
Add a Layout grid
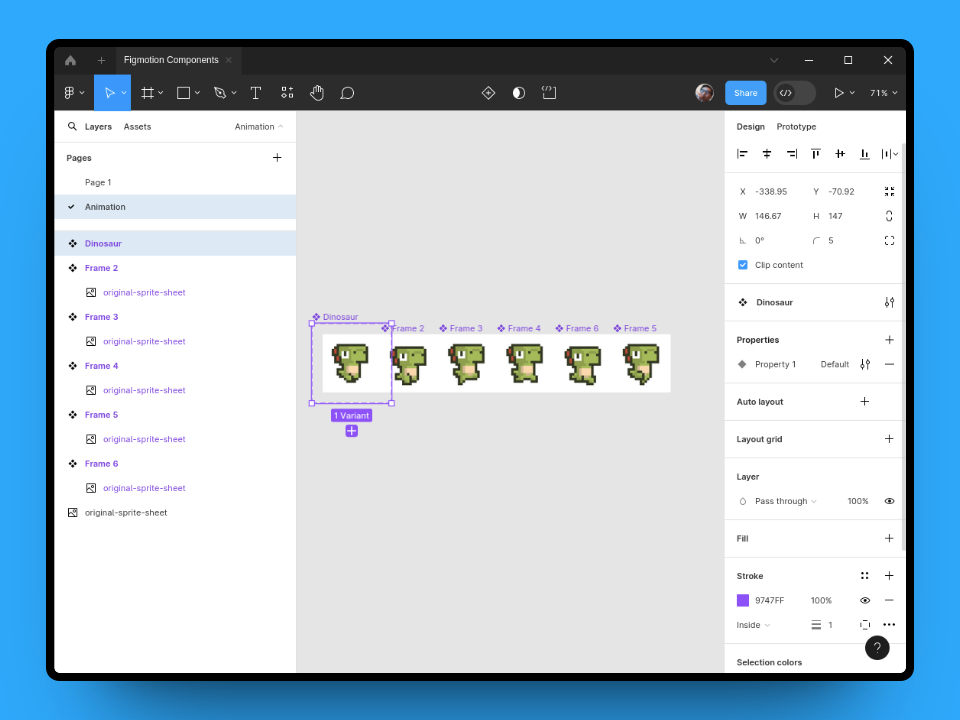(x=889, y=438)
